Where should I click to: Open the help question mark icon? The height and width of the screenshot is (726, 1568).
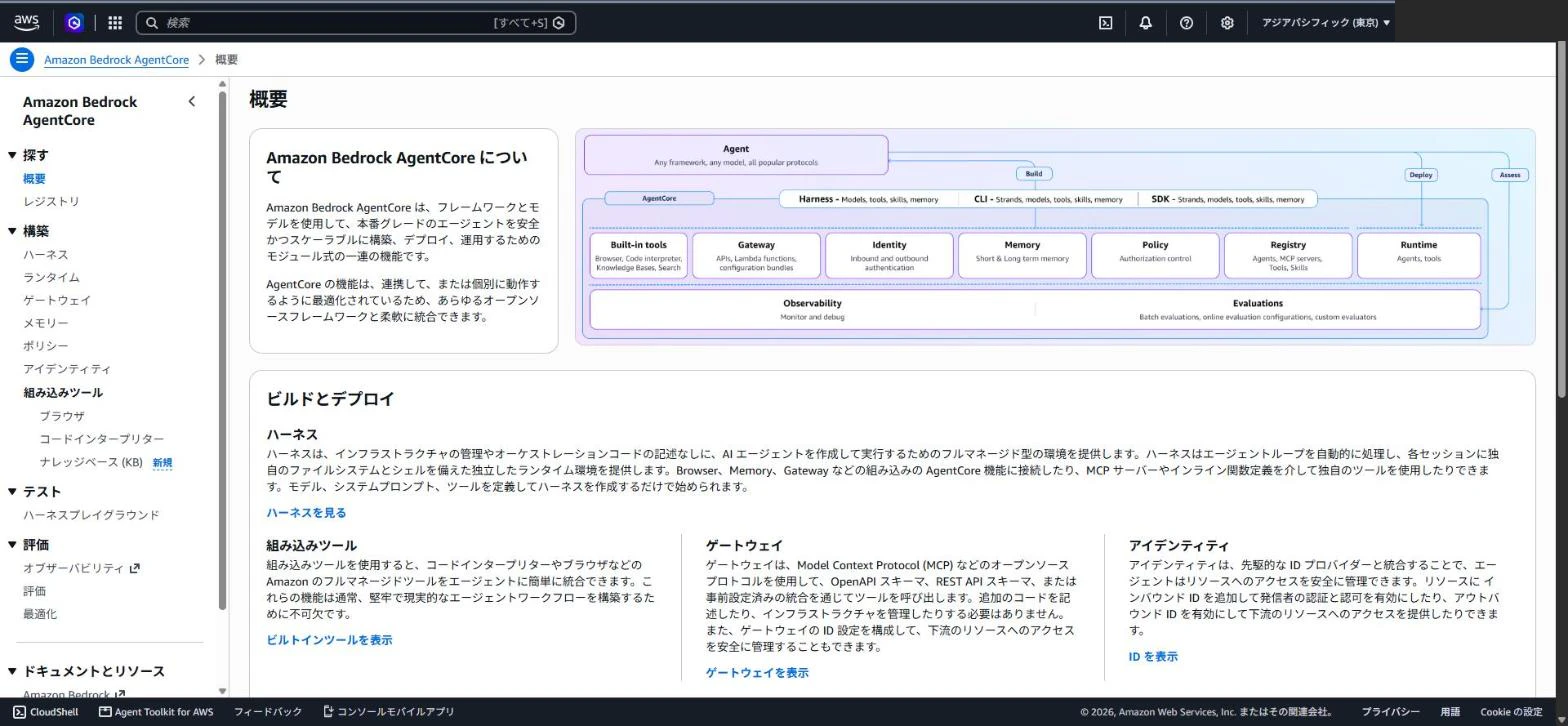pos(1186,22)
